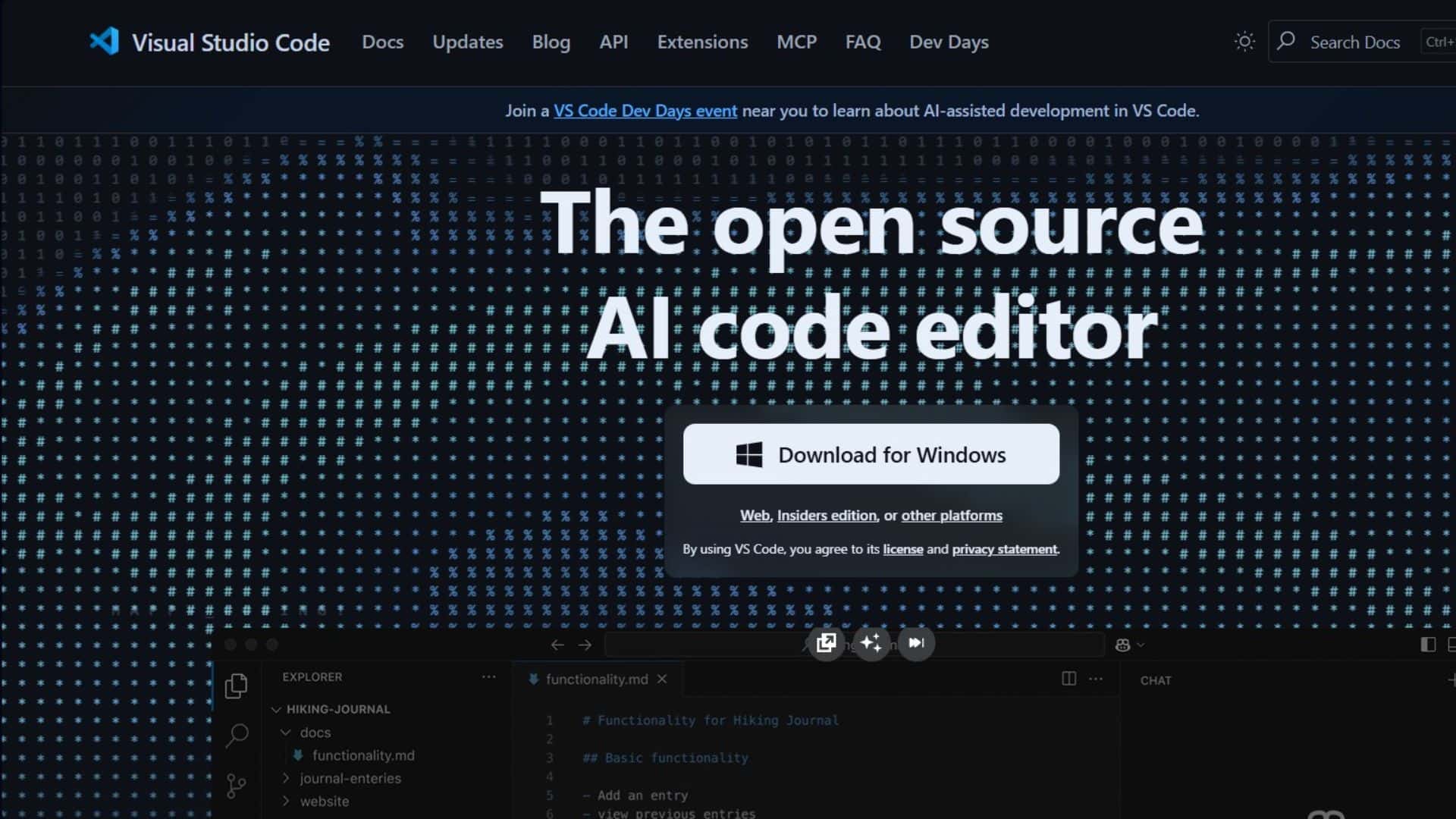Open Explorer panel more actions ellipsis
1456x819 pixels.
[x=489, y=676]
